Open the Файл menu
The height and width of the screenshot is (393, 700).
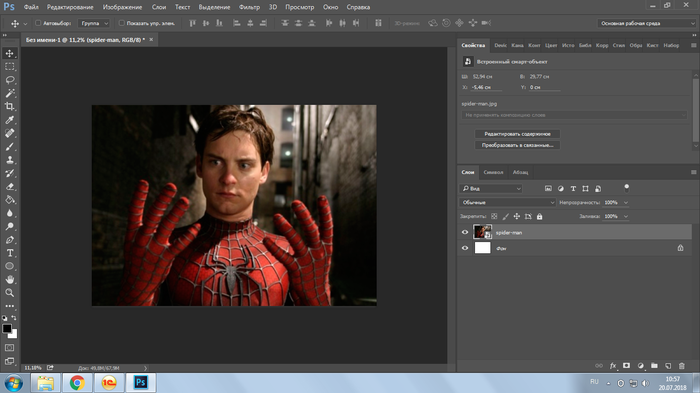pos(31,7)
